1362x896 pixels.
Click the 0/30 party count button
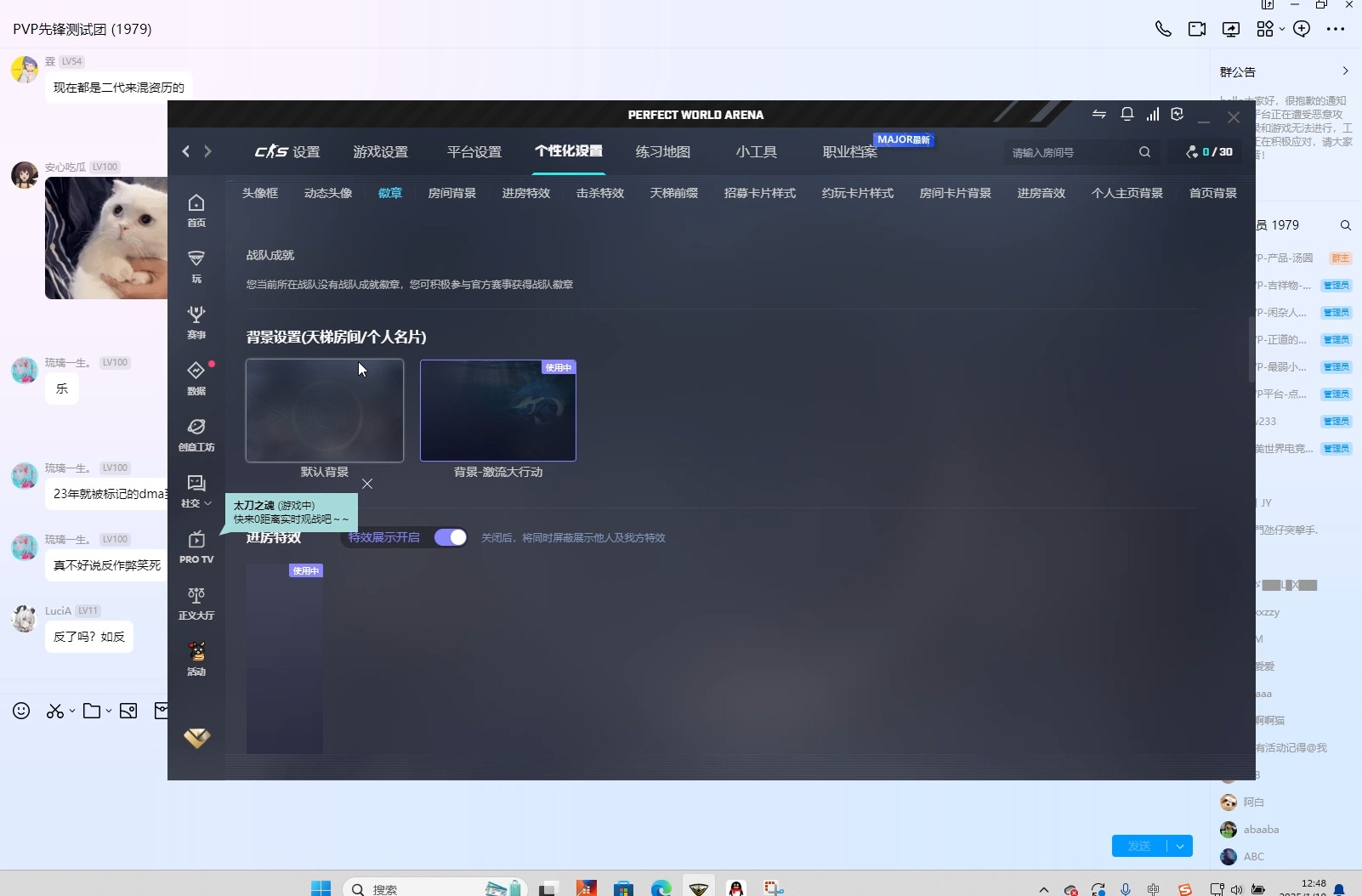coord(1209,152)
